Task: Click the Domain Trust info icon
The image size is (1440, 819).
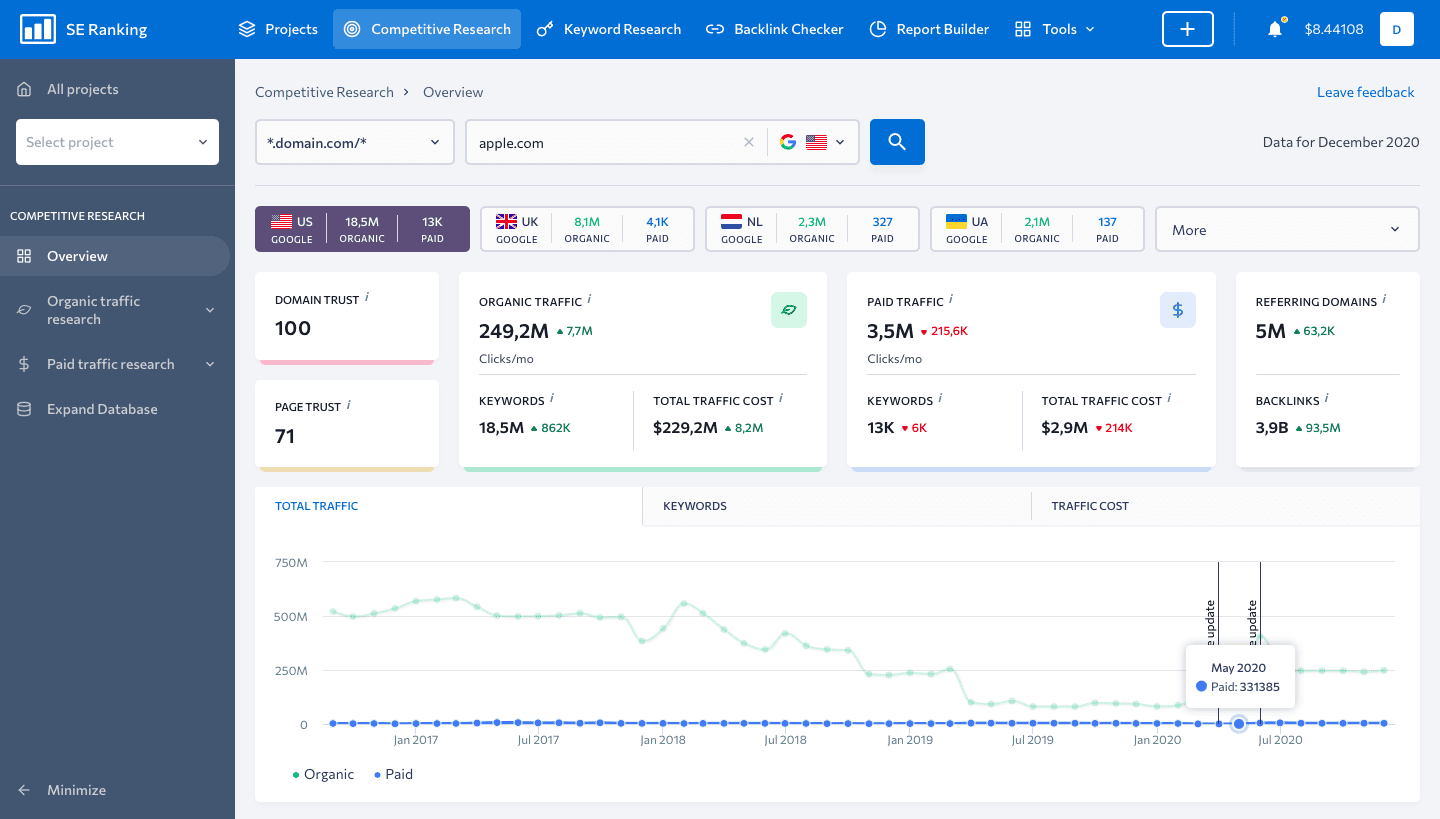Action: 367,297
